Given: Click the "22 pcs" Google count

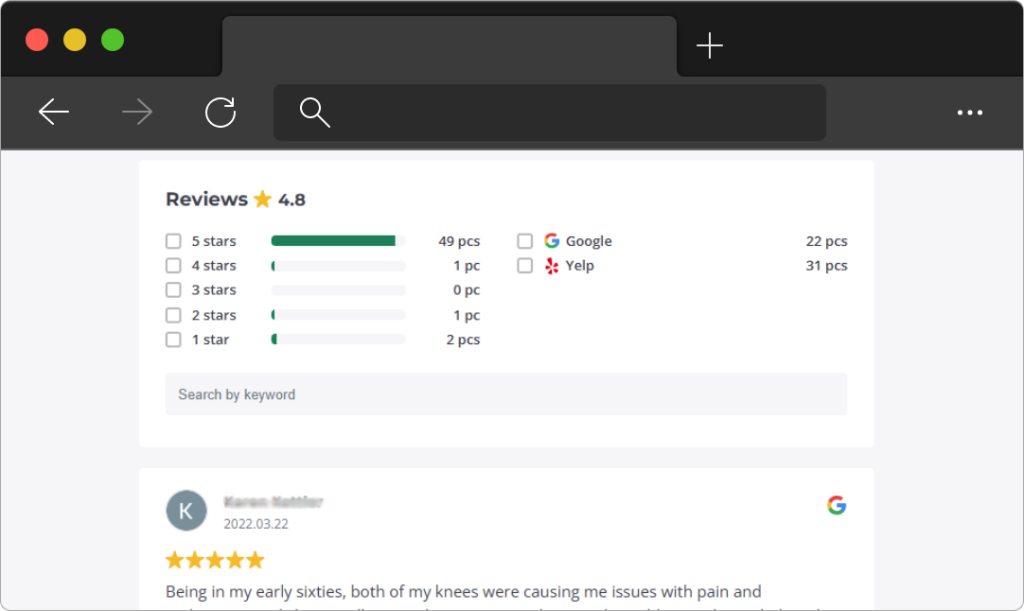Looking at the screenshot, I should point(826,241).
